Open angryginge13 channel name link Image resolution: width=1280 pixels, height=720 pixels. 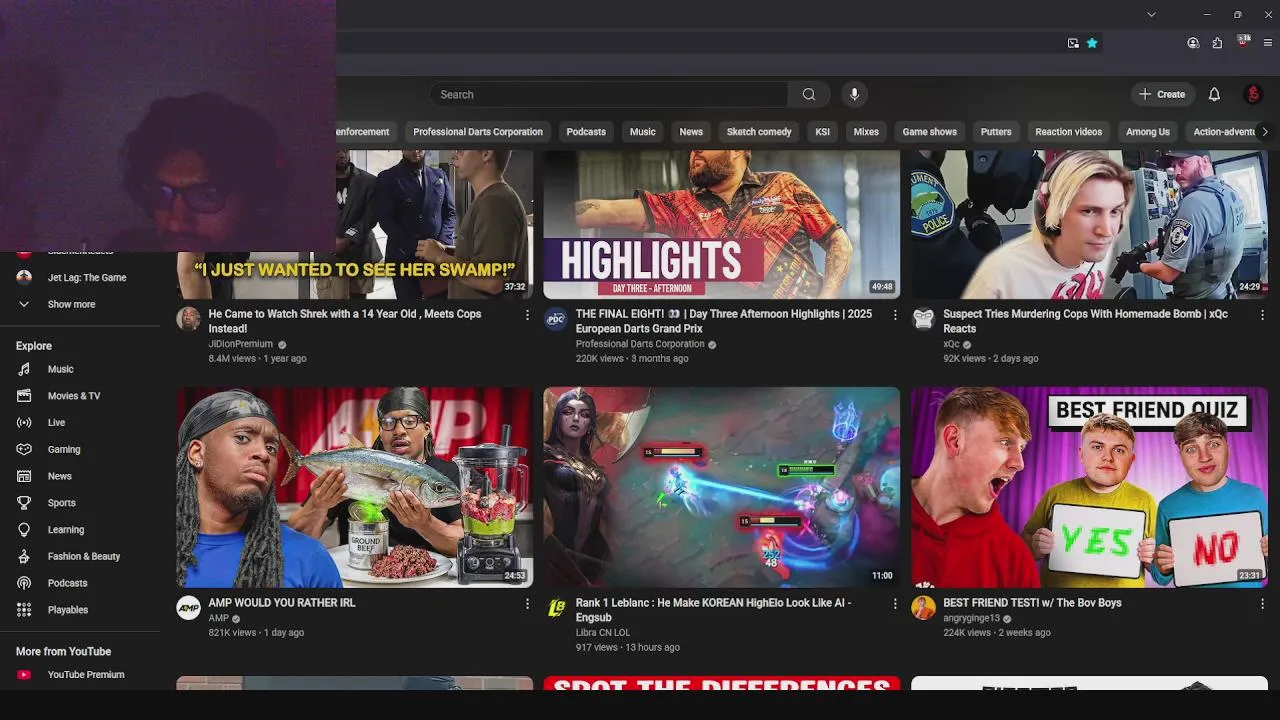point(971,618)
